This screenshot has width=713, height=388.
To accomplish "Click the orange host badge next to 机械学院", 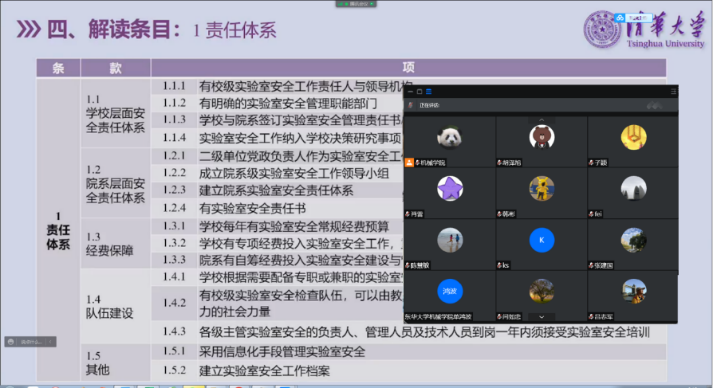I will (x=409, y=162).
